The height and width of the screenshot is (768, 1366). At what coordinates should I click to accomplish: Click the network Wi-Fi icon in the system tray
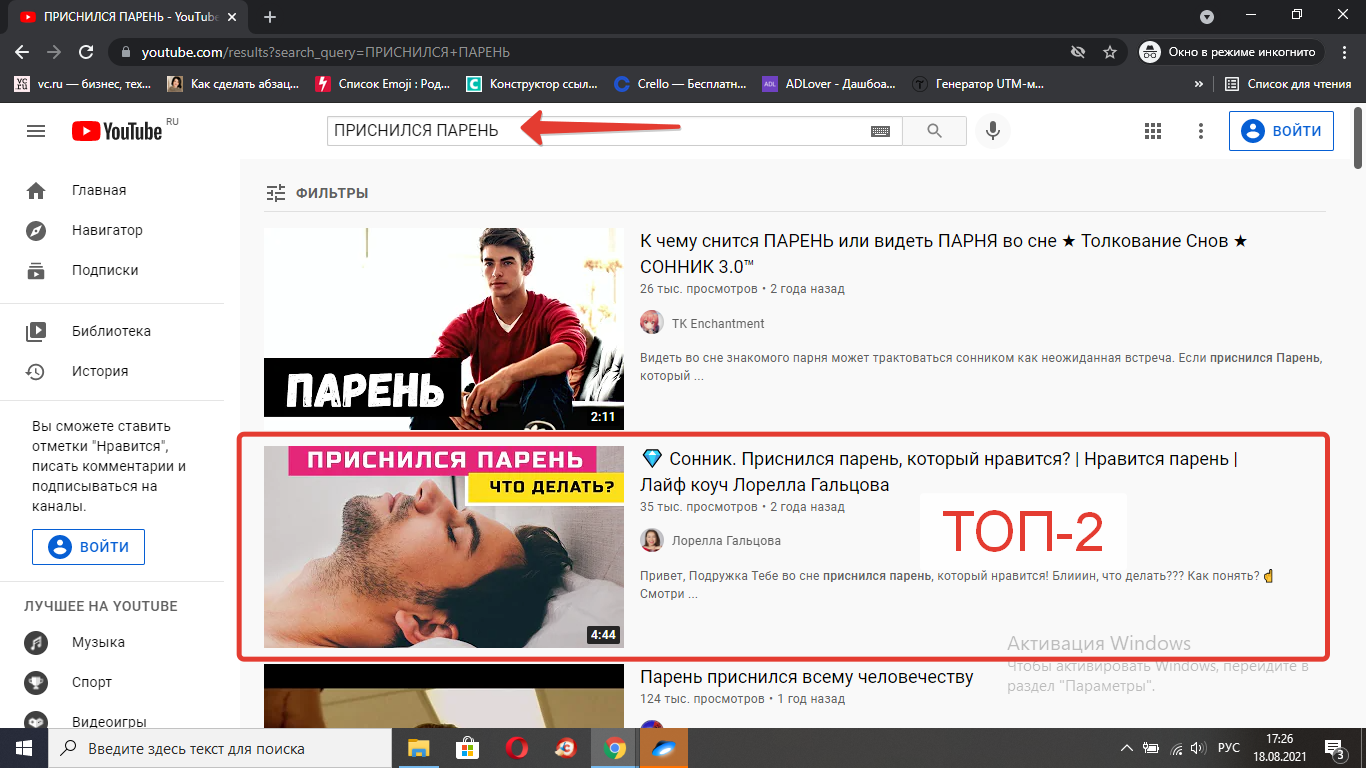click(1176, 748)
